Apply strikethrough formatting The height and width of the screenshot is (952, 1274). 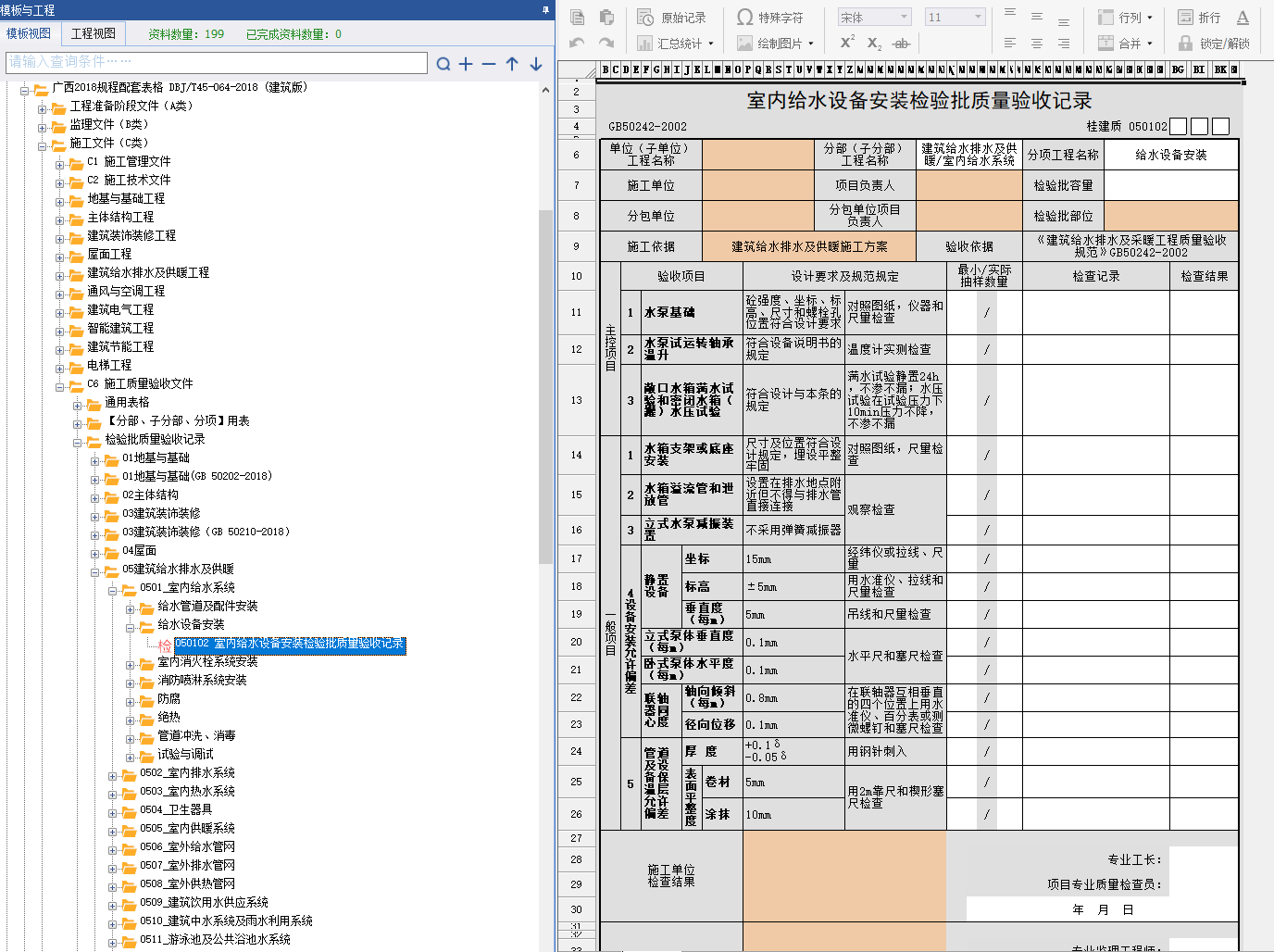pyautogui.click(x=901, y=43)
